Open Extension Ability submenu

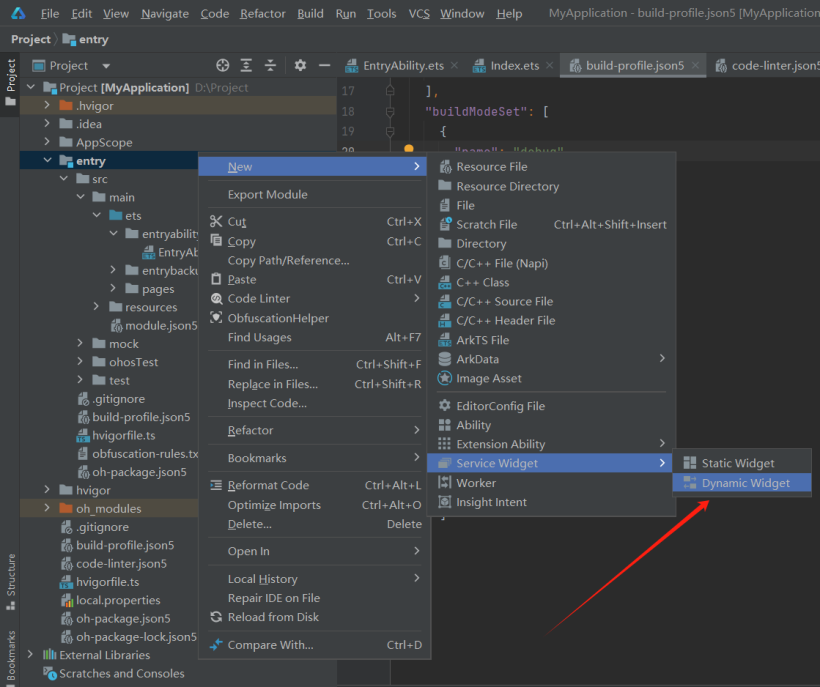(551, 444)
